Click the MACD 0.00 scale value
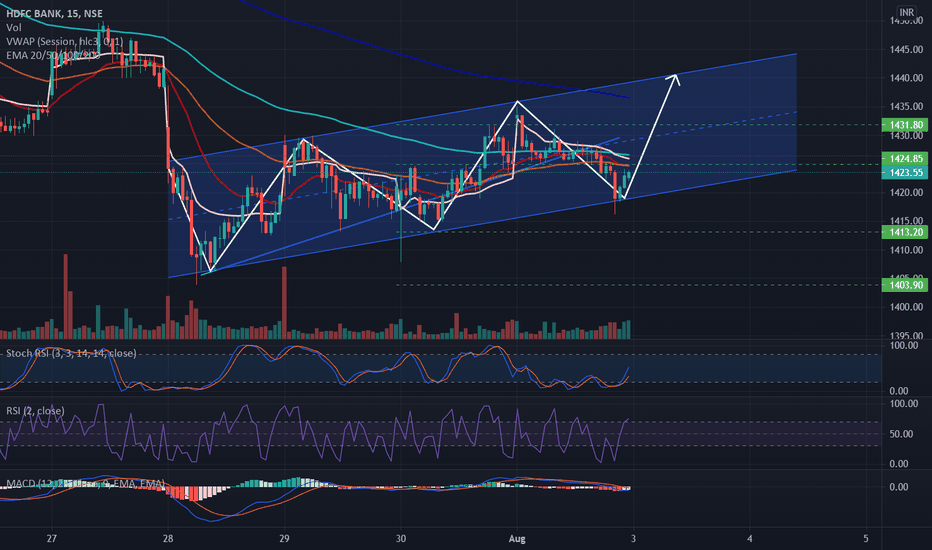This screenshot has height=550, width=932. coord(899,487)
